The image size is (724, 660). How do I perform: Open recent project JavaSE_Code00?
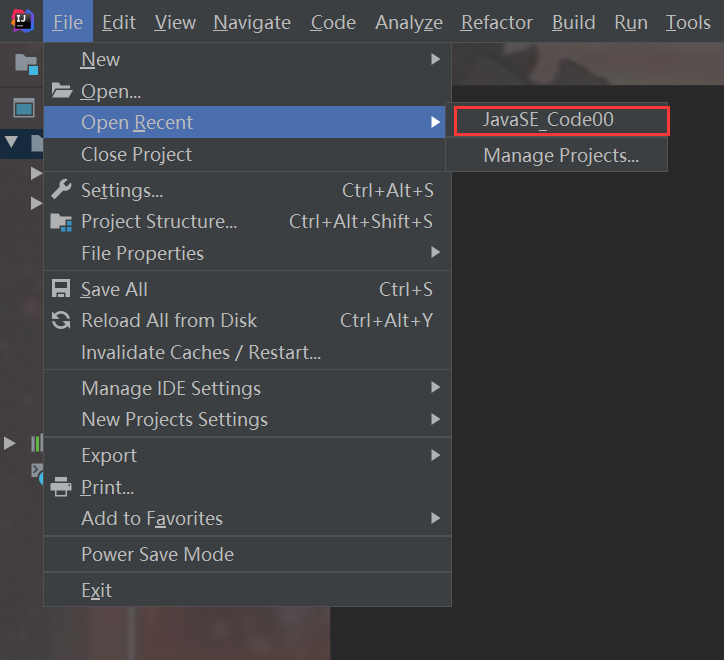548,120
